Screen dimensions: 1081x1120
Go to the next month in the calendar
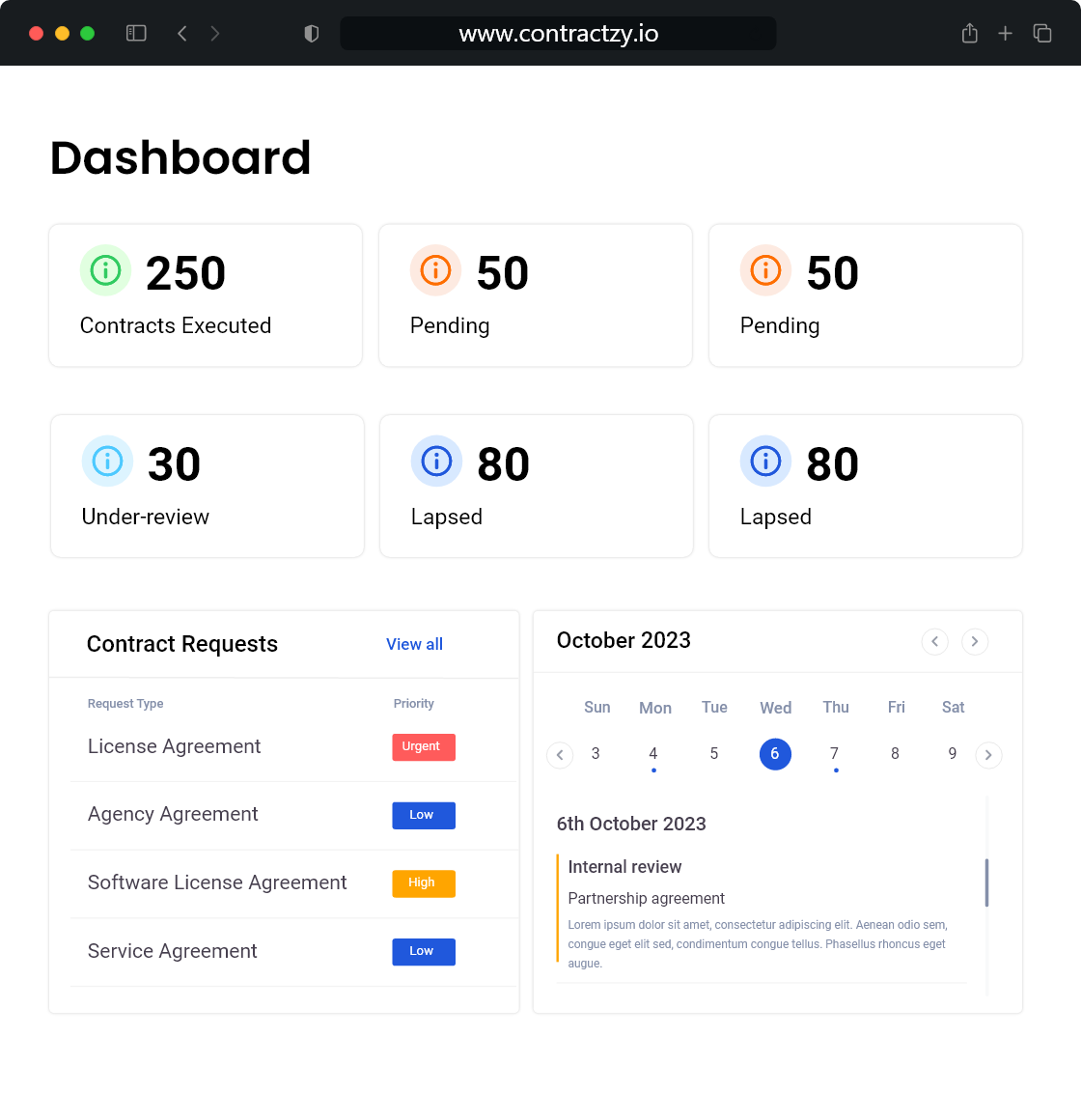[x=974, y=641]
